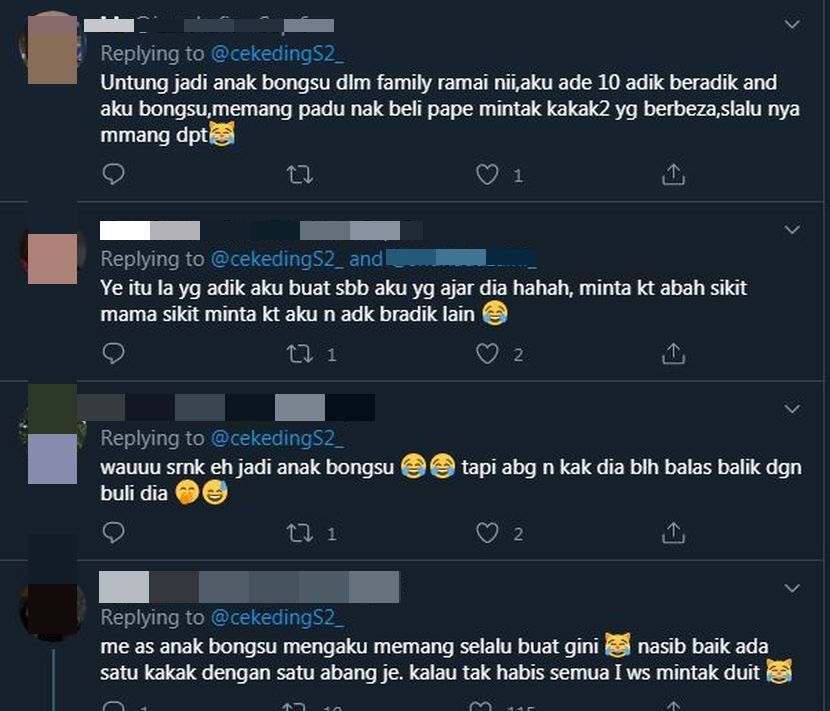The height and width of the screenshot is (711, 830).
Task: Retweet the 'Ye itu la yg adik' tweet
Action: click(300, 354)
